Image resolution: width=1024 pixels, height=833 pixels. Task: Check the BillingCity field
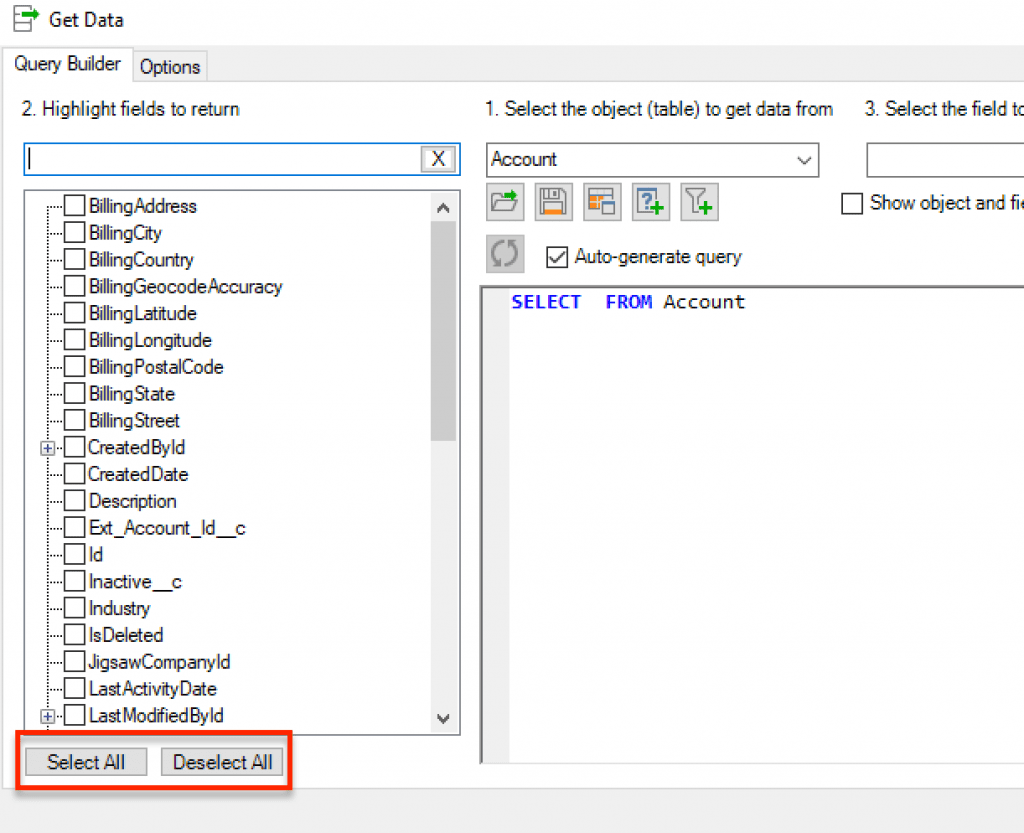pyautogui.click(x=73, y=233)
